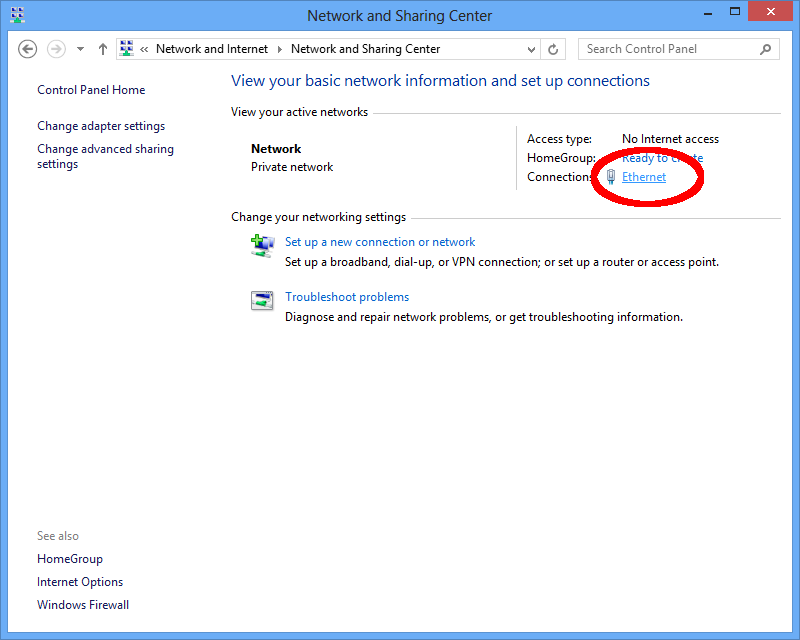Minimize the Network and Sharing Center window
Screen dimensions: 800x640
point(708,13)
